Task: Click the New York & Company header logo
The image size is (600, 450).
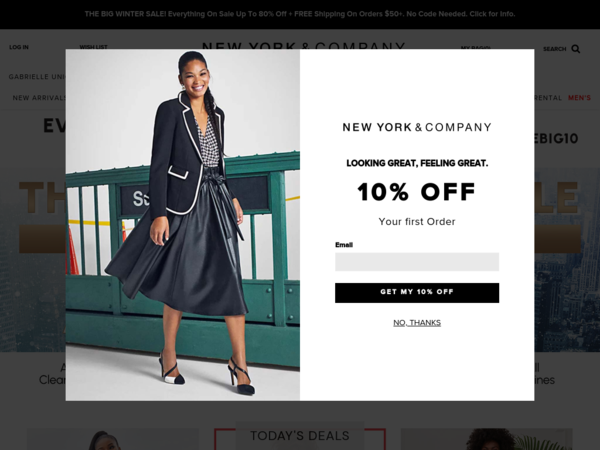Action: [x=303, y=45]
